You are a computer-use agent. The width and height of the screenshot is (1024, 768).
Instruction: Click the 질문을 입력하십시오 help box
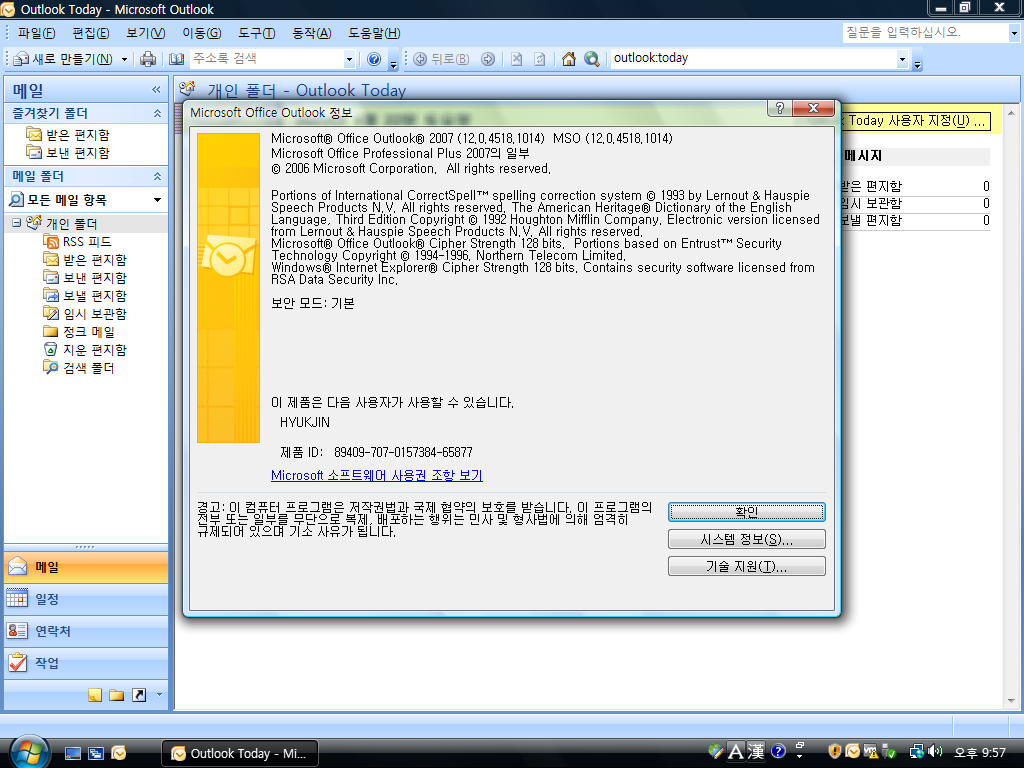[925, 33]
